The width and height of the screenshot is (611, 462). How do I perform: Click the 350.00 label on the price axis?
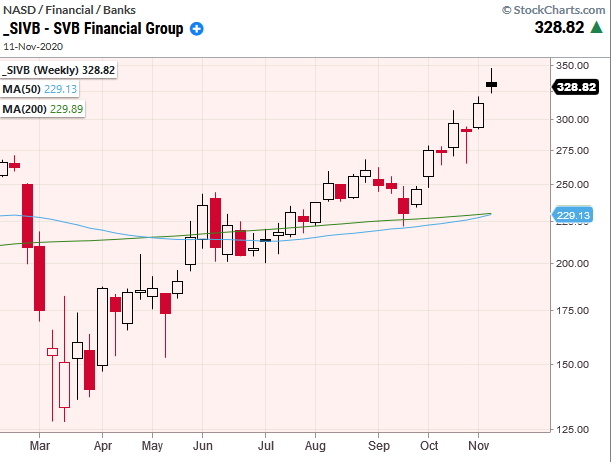(x=574, y=66)
